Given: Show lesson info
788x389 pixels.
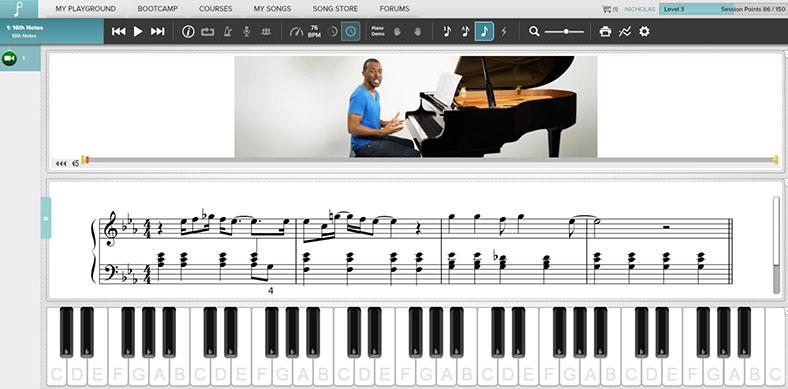Looking at the screenshot, I should 188,32.
